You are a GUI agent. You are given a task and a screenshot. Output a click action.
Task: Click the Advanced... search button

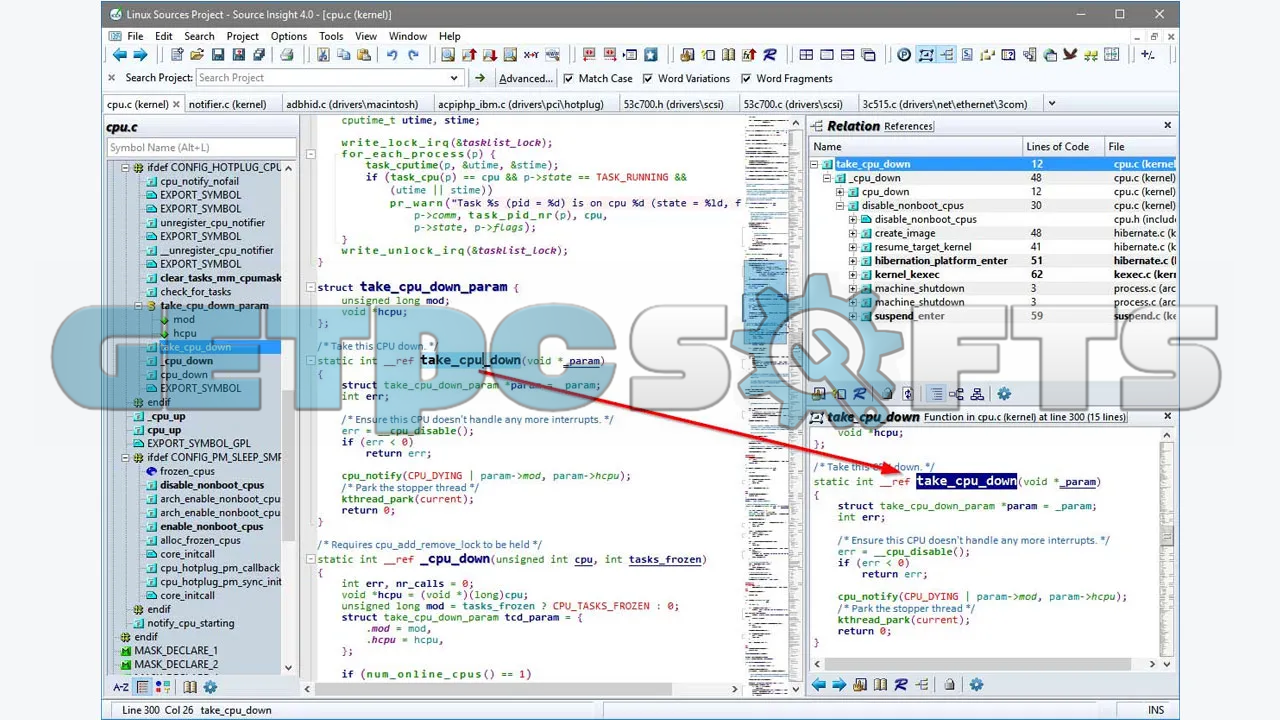tap(526, 78)
